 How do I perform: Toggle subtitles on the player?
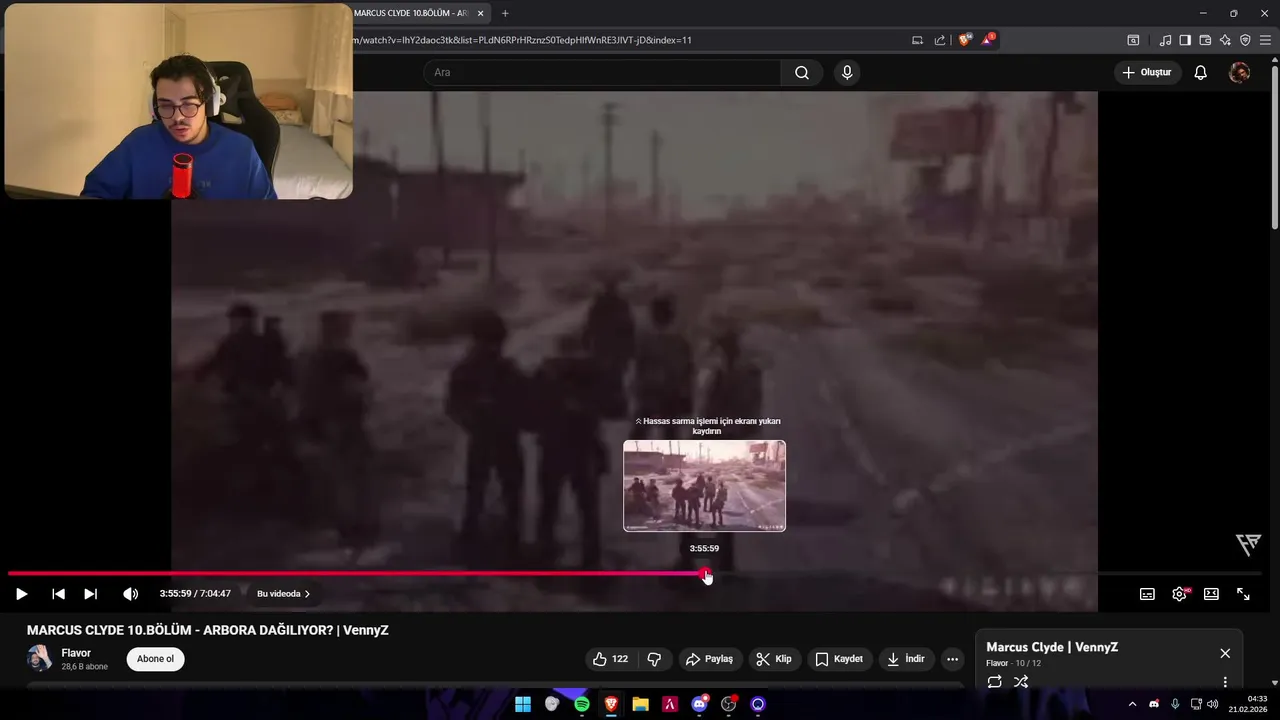point(1147,594)
